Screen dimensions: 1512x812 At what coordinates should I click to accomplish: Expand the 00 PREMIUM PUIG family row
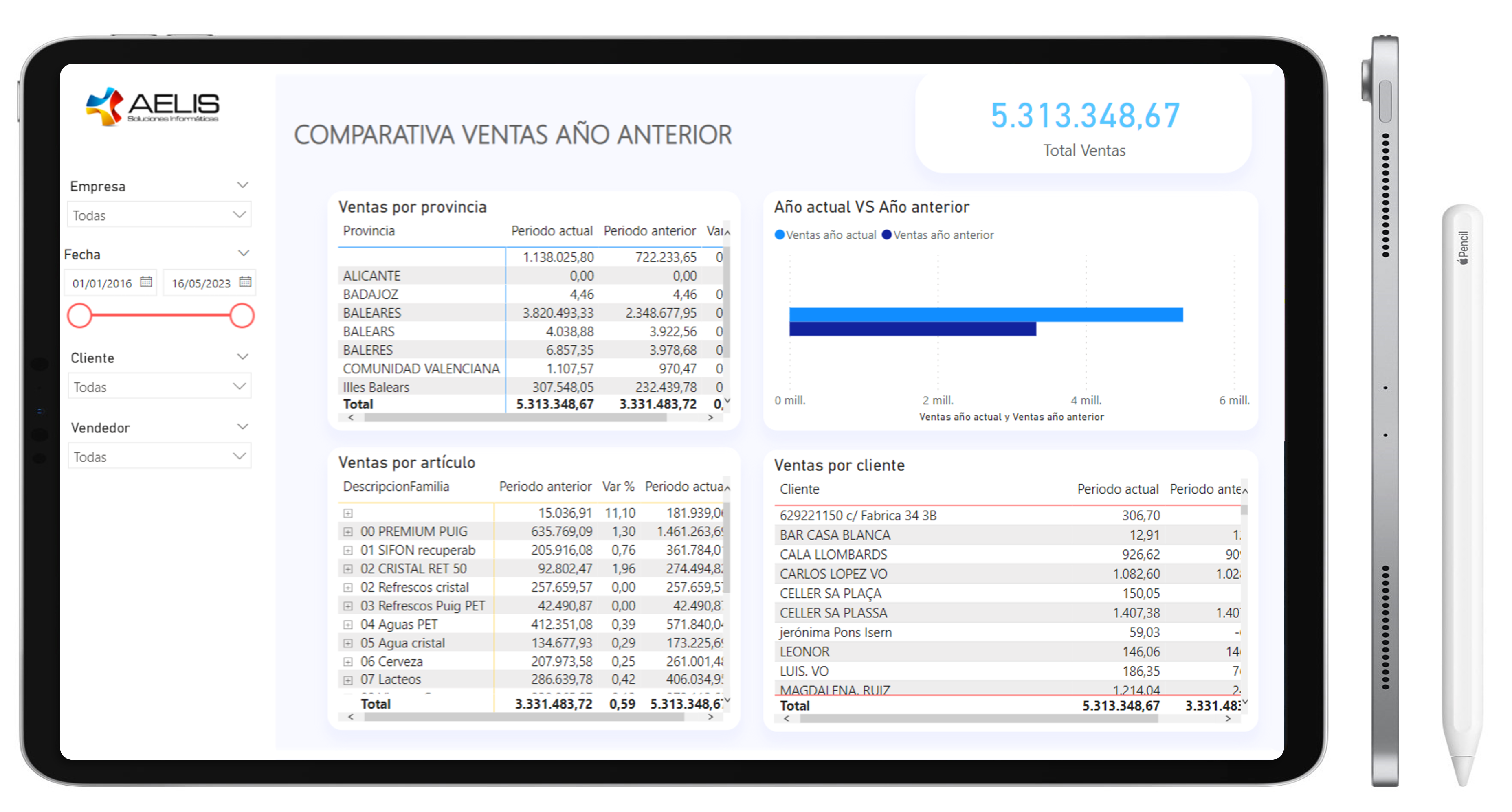[348, 531]
